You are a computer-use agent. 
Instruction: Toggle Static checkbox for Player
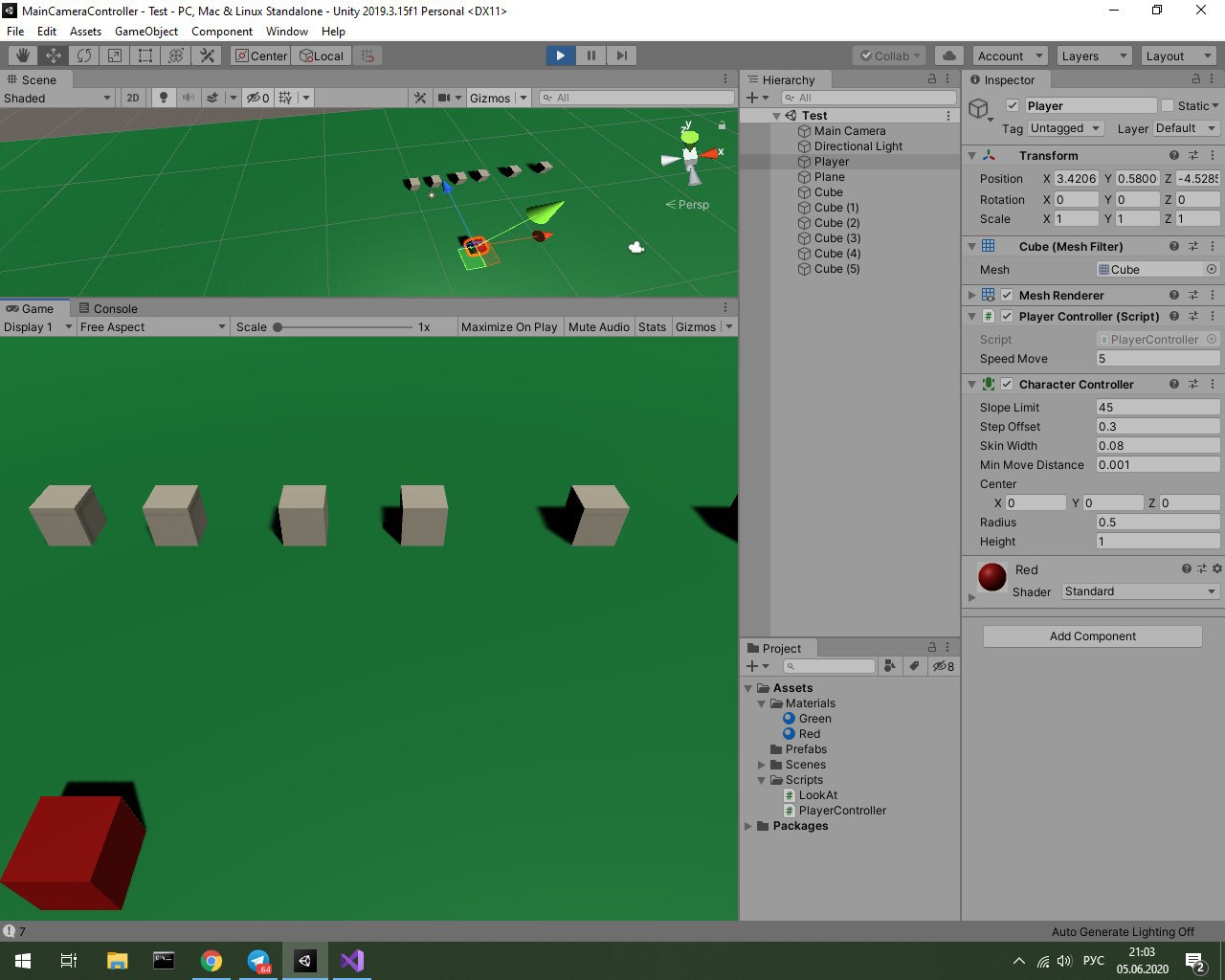(1168, 105)
